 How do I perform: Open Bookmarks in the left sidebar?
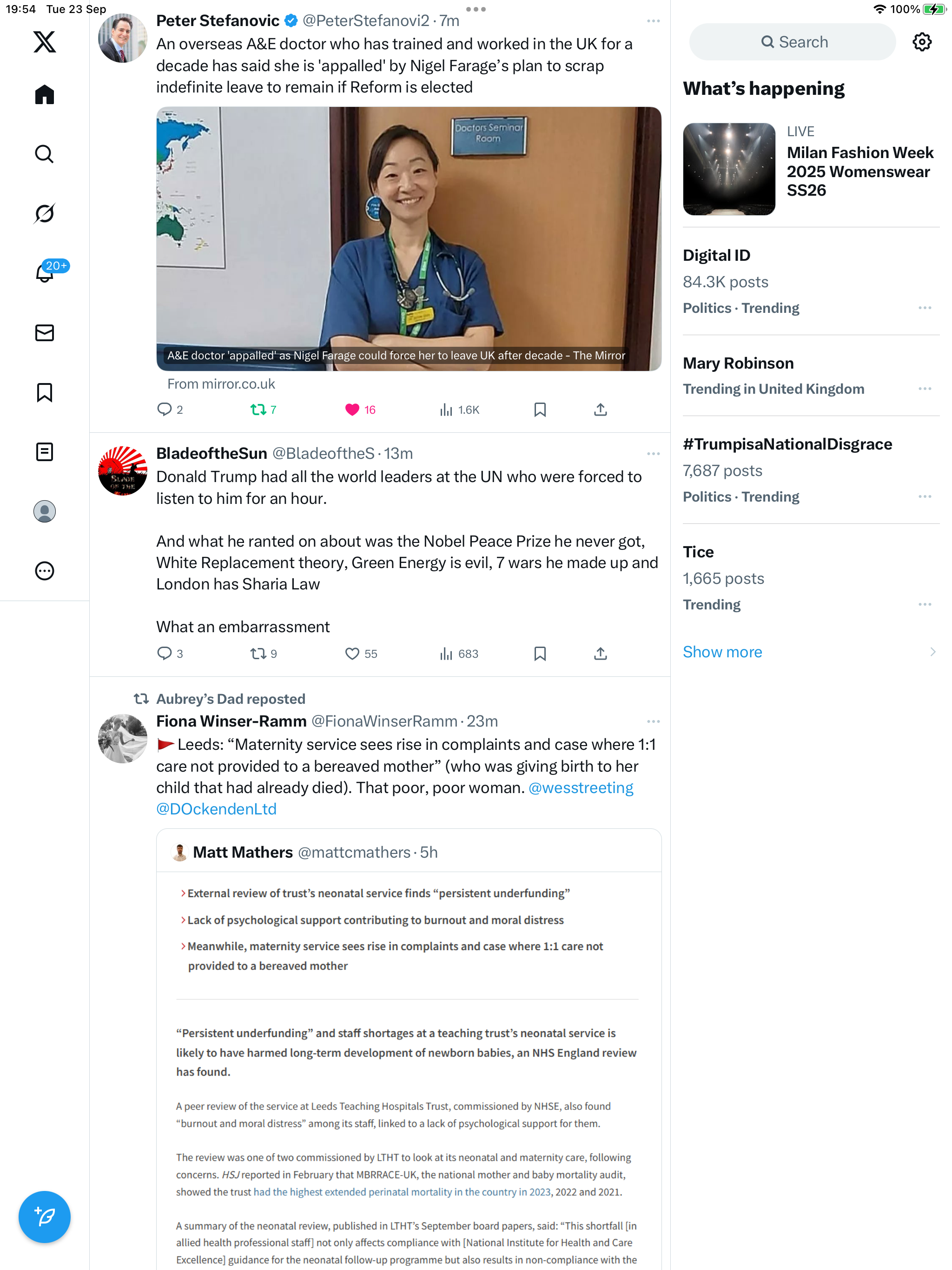pos(44,393)
